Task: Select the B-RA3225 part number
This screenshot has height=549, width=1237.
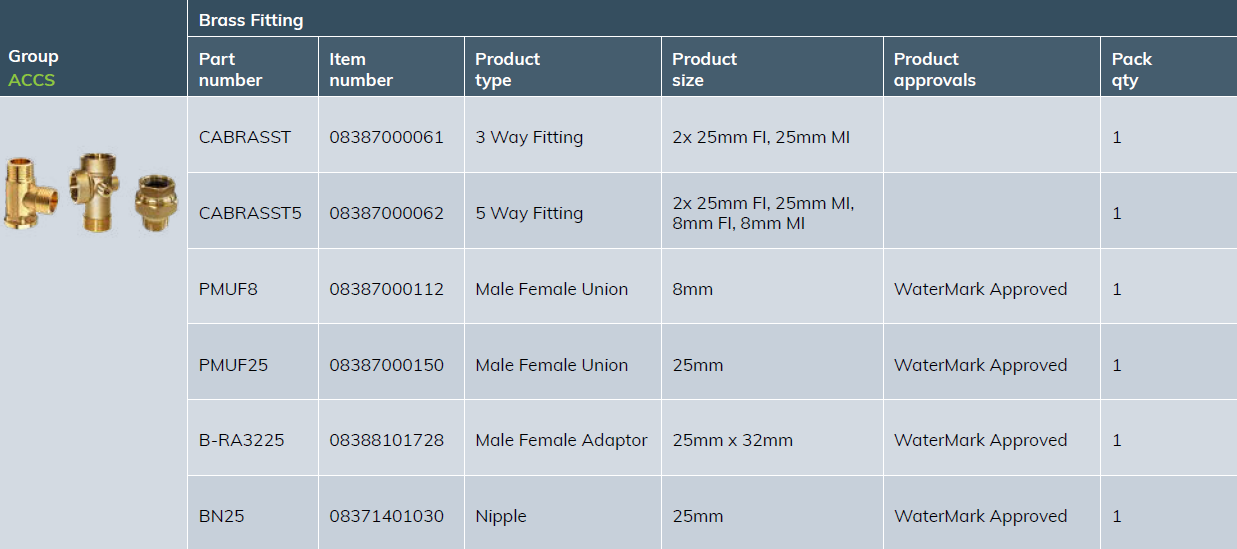Action: tap(241, 440)
